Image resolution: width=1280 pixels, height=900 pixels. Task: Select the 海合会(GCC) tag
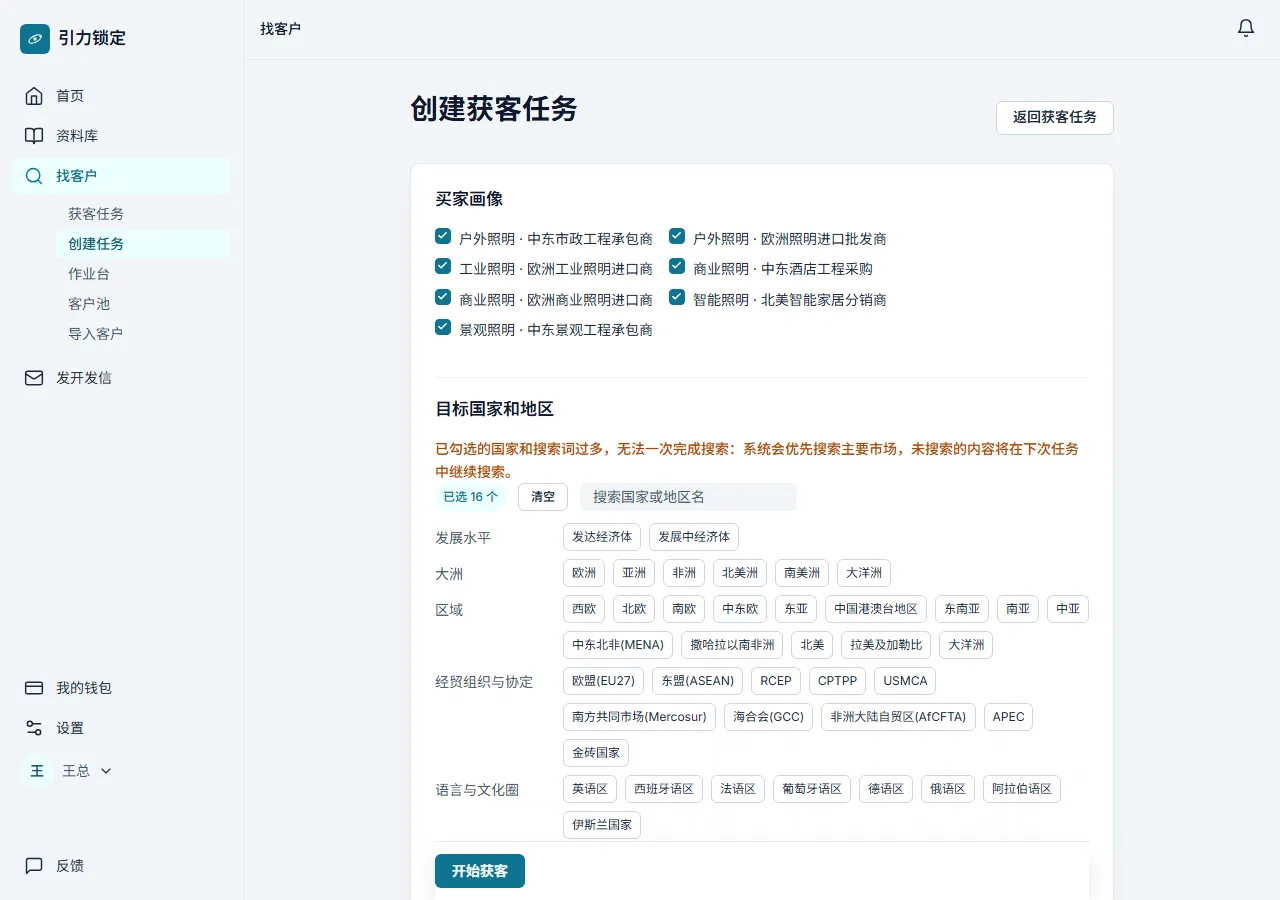pyautogui.click(x=768, y=717)
